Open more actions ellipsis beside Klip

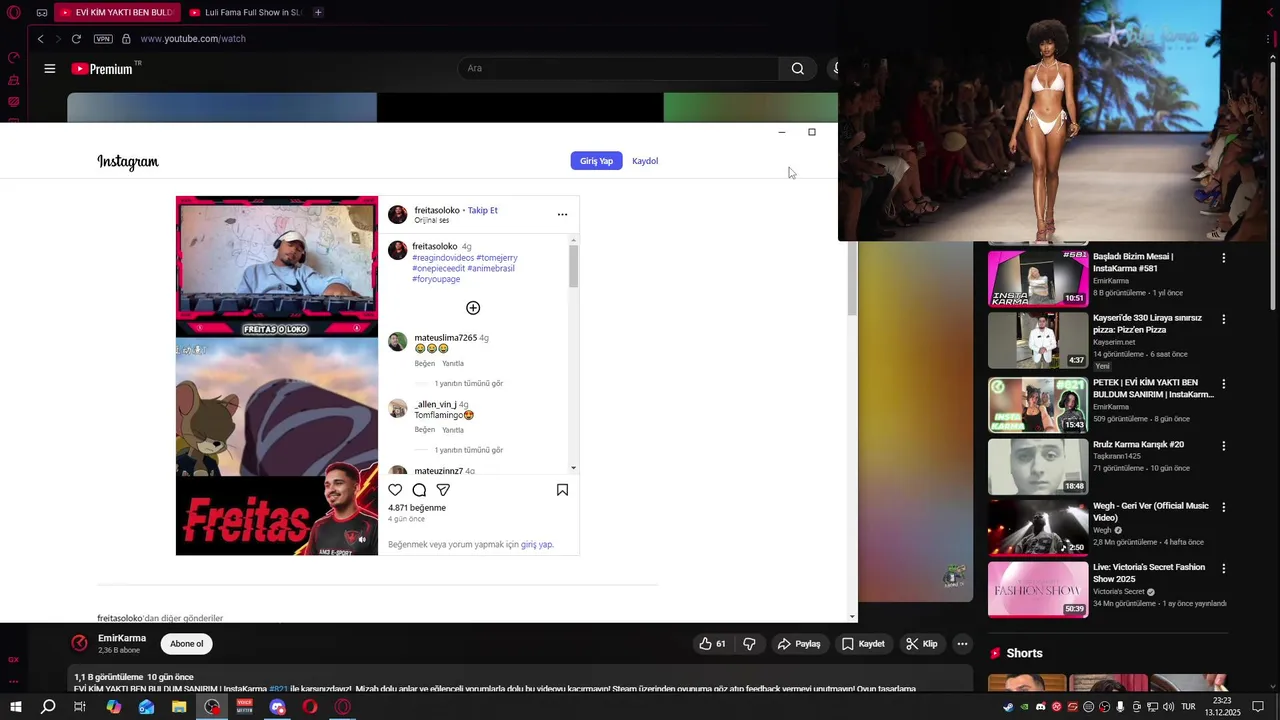(x=962, y=644)
